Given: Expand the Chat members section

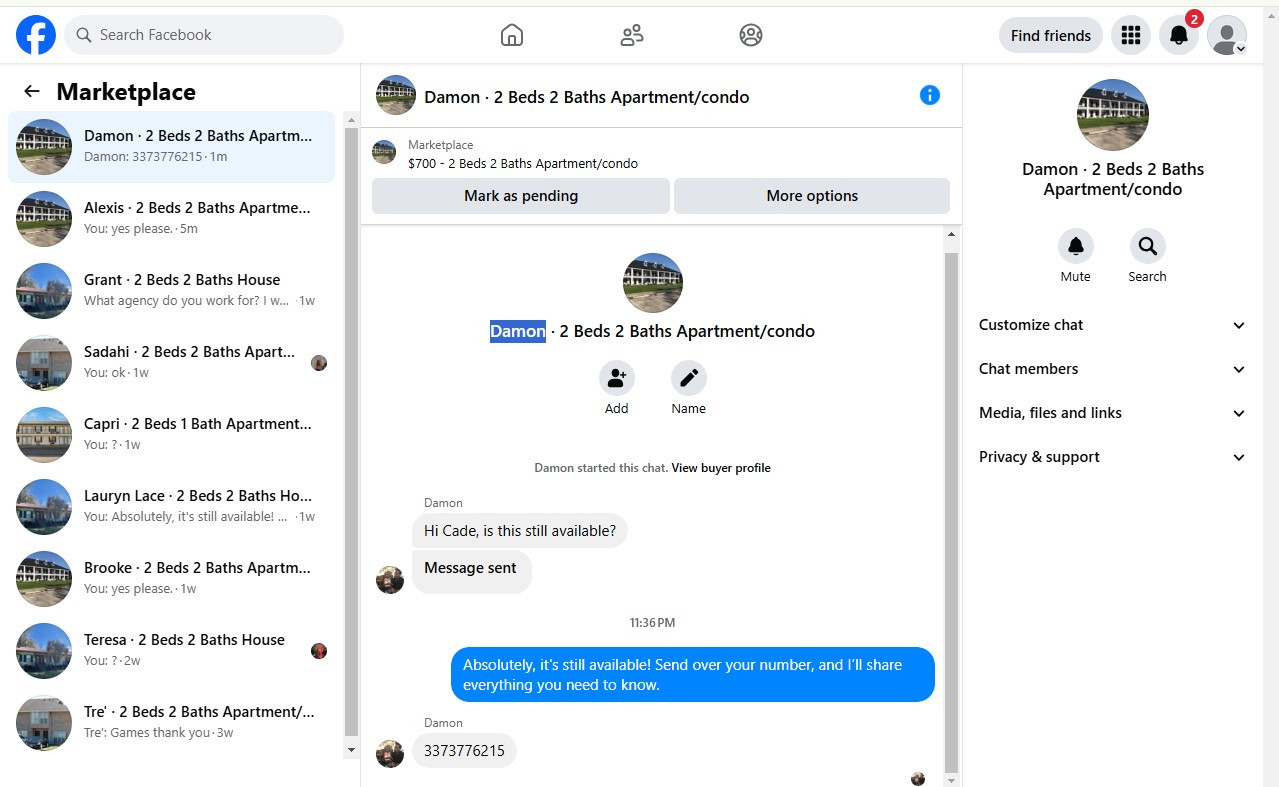Looking at the screenshot, I should 1113,369.
